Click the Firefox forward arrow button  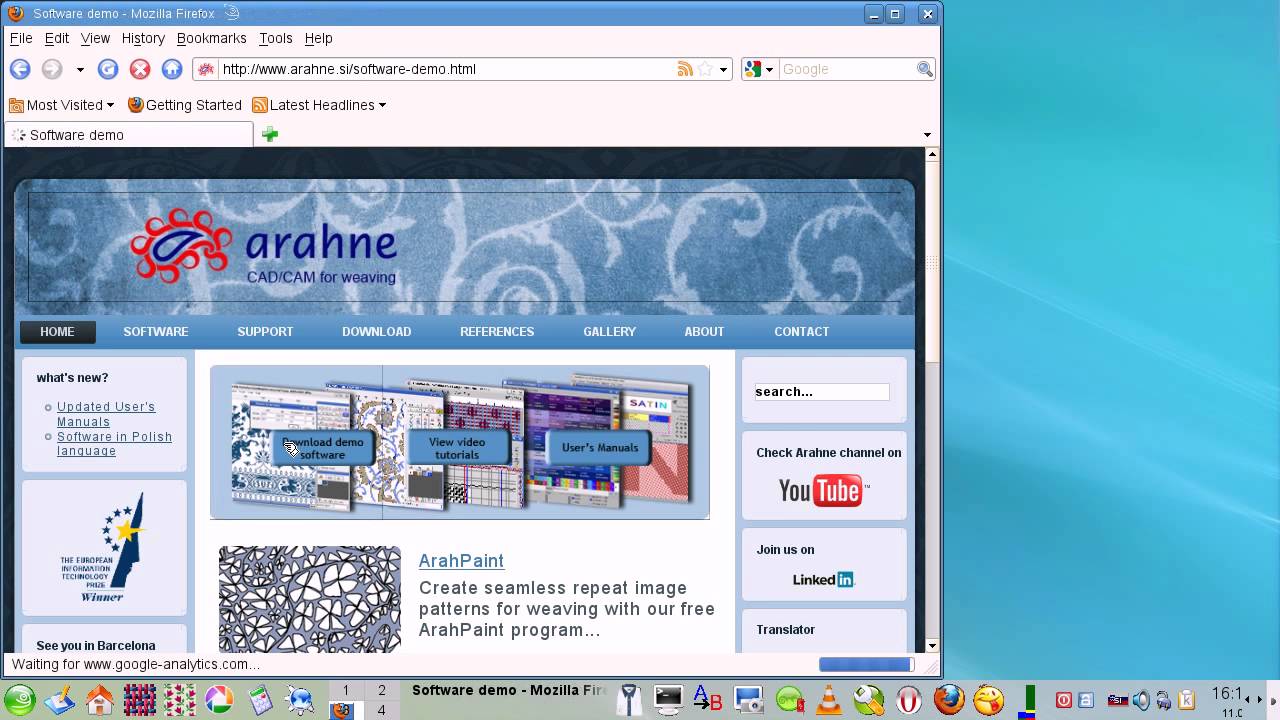coord(52,69)
